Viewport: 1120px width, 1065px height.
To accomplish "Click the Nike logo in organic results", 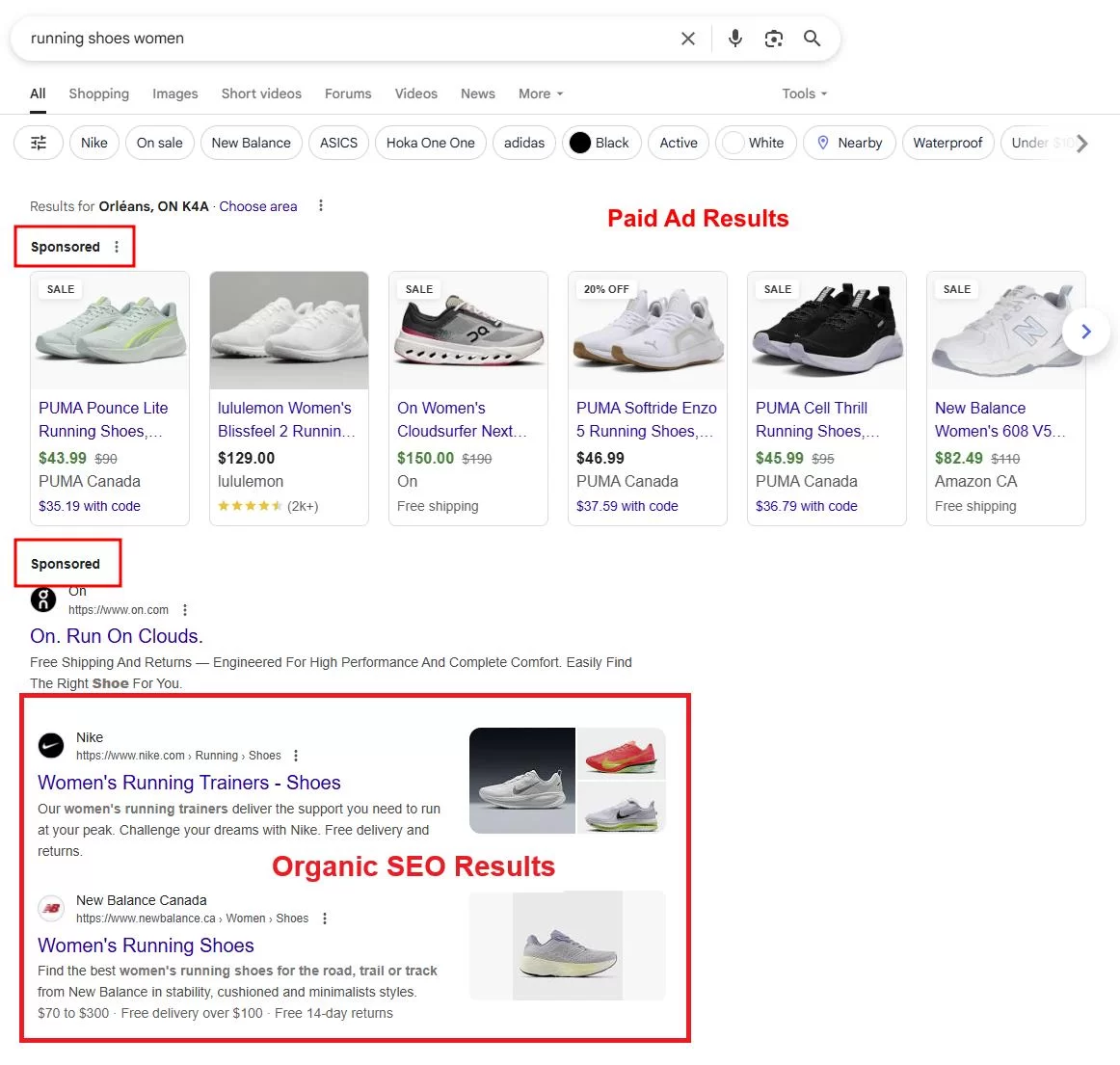I will tap(50, 745).
